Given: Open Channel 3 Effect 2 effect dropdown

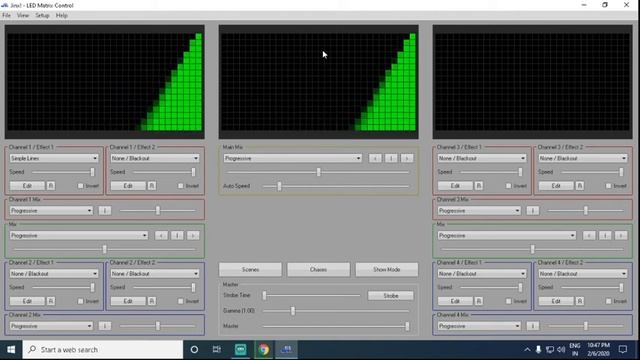Looking at the screenshot, I should coord(582,158).
